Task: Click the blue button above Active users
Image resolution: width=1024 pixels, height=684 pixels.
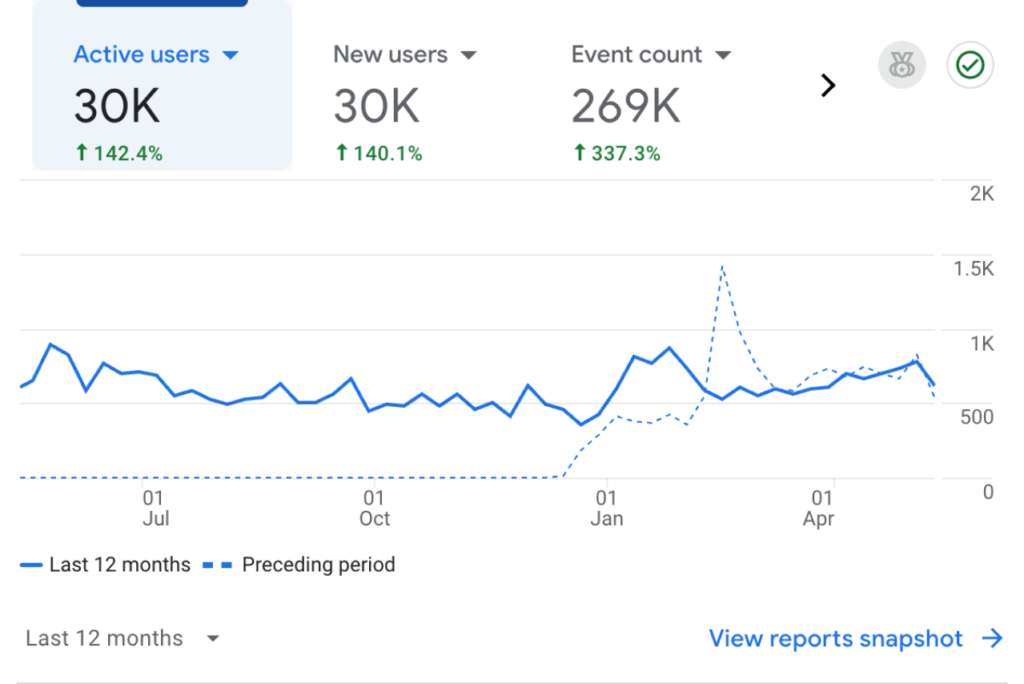Action: [x=162, y=3]
